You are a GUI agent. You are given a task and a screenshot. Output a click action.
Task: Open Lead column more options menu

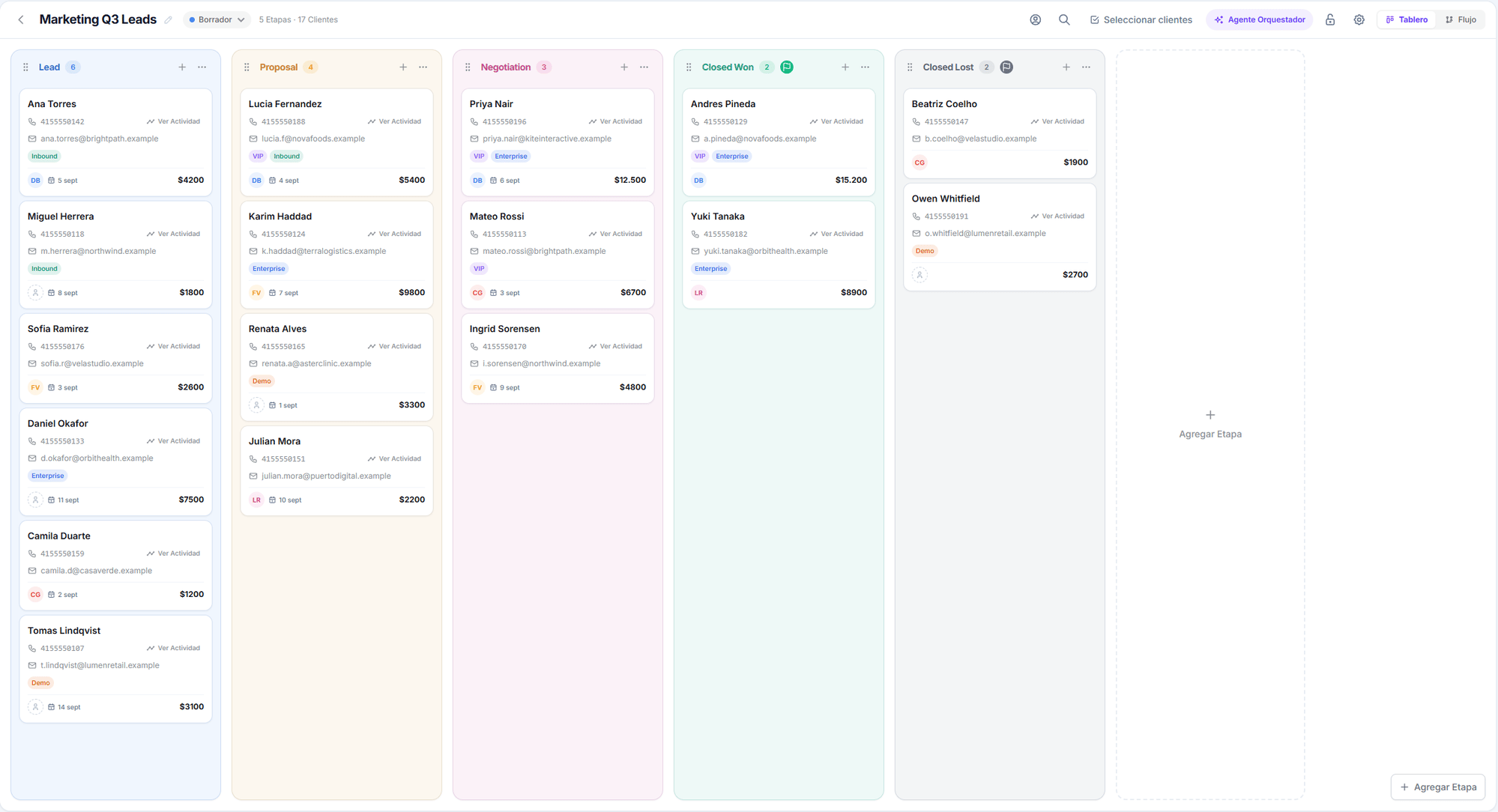click(x=202, y=67)
